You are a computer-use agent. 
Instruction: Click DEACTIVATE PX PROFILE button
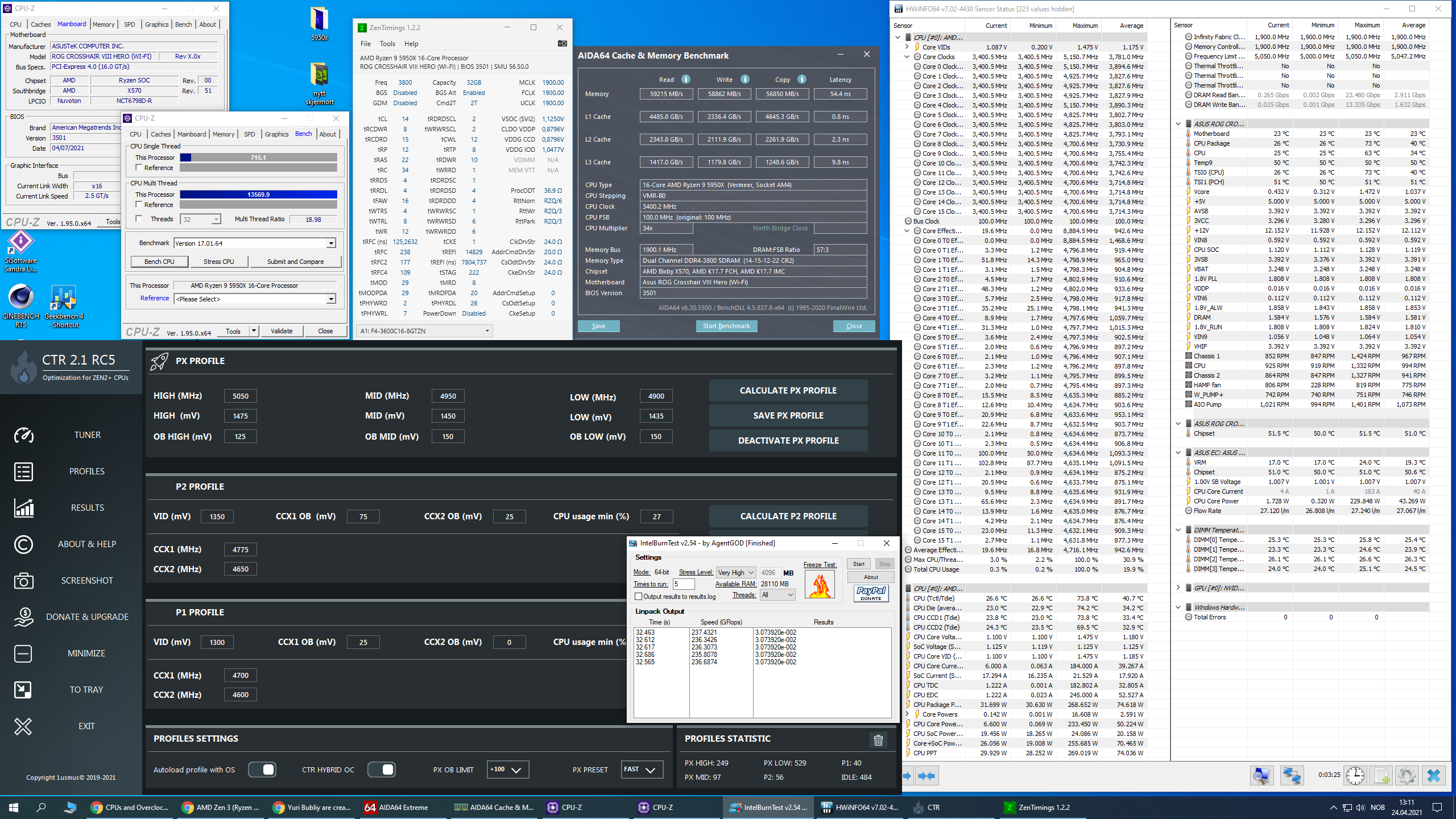coord(788,441)
